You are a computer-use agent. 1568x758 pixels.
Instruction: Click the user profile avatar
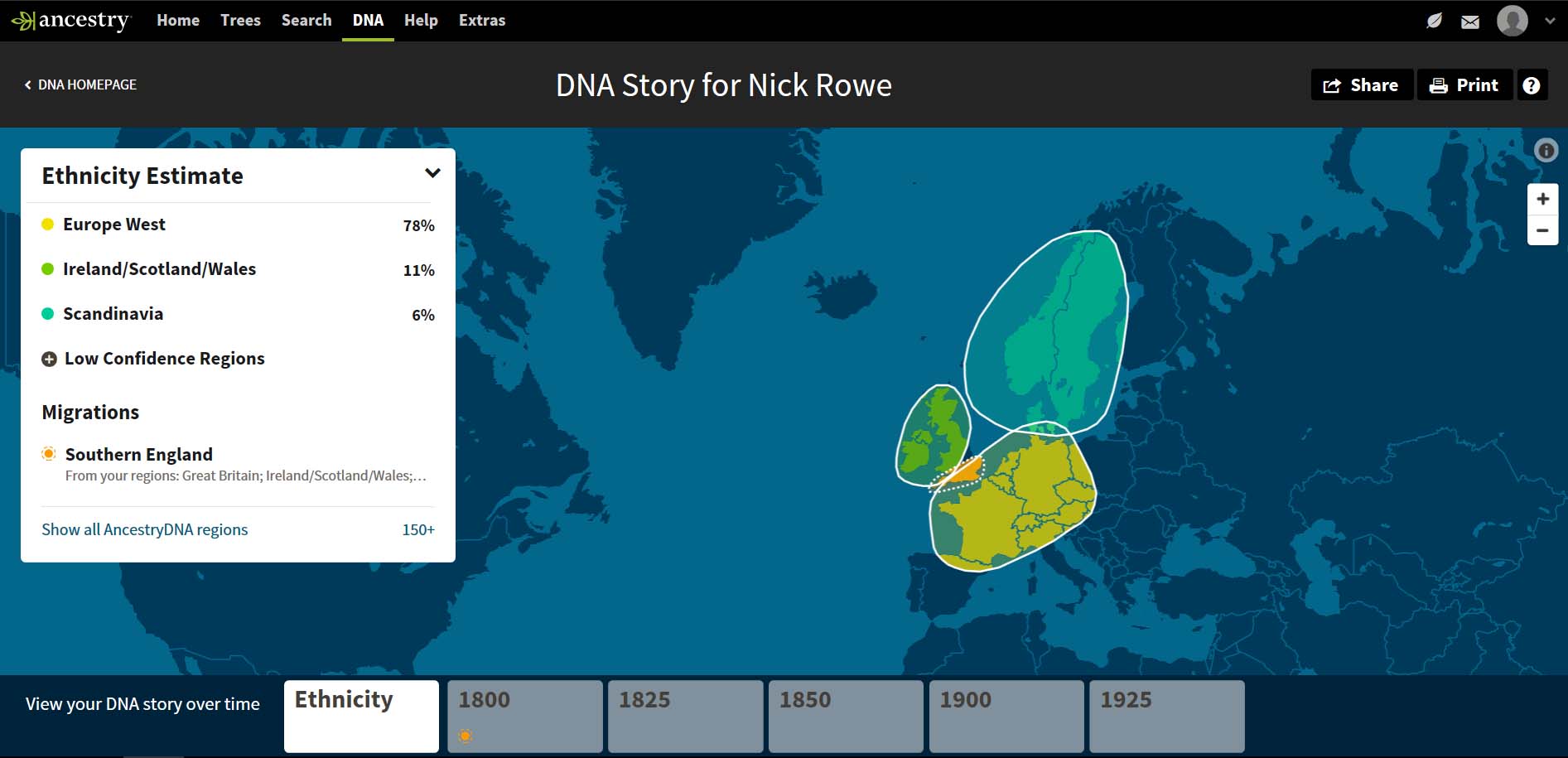pyautogui.click(x=1512, y=21)
